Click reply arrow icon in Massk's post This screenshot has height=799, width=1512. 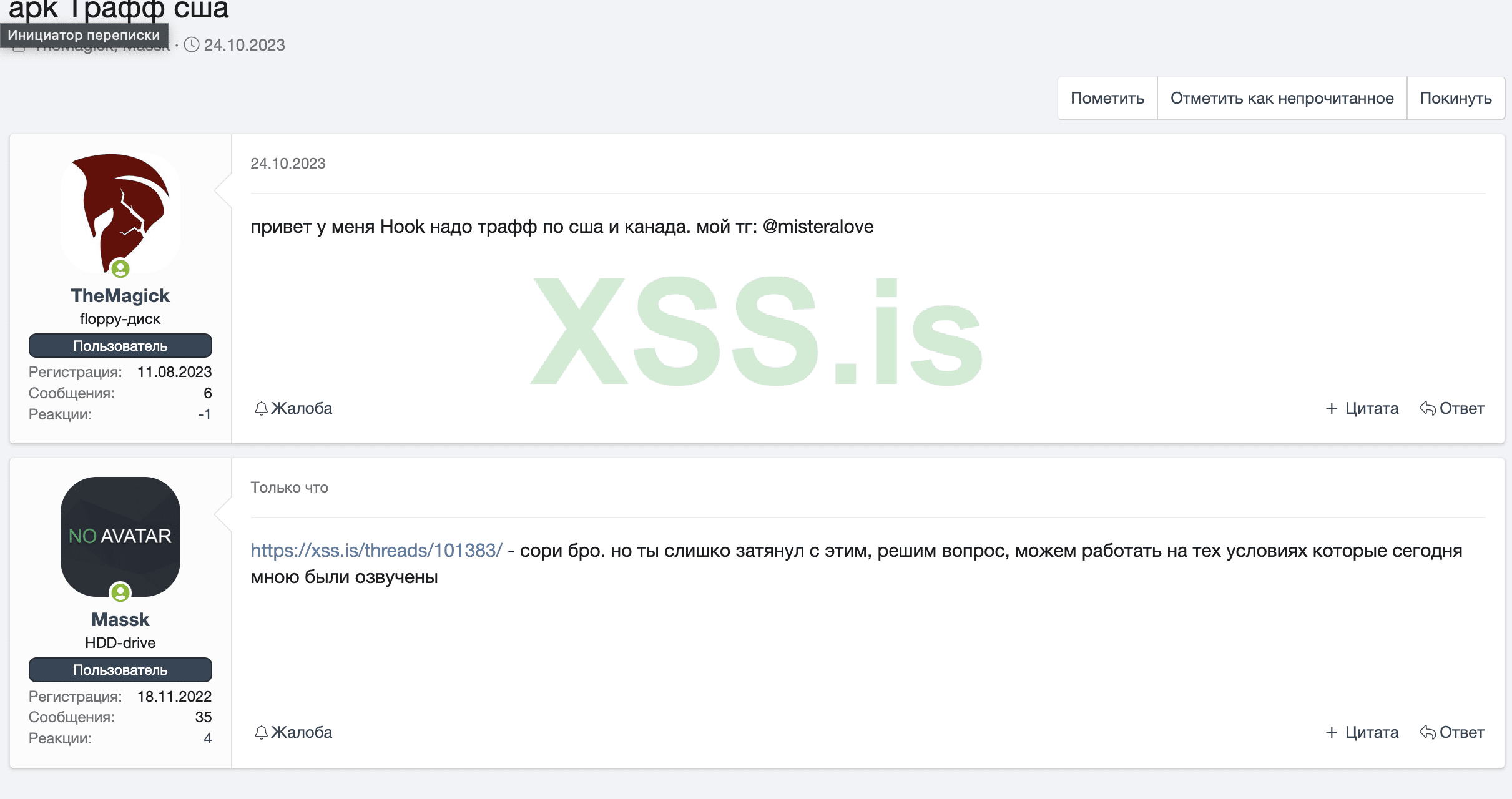pyautogui.click(x=1428, y=732)
